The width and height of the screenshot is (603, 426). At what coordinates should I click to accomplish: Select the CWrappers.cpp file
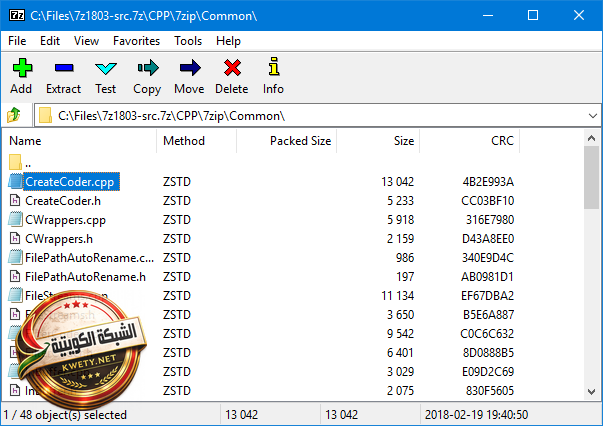click(x=65, y=220)
